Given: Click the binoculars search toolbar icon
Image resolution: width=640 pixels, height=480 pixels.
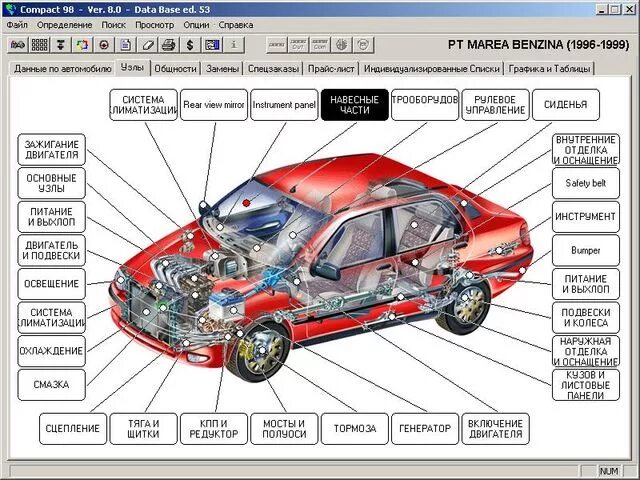Looking at the screenshot, I should point(18,44).
